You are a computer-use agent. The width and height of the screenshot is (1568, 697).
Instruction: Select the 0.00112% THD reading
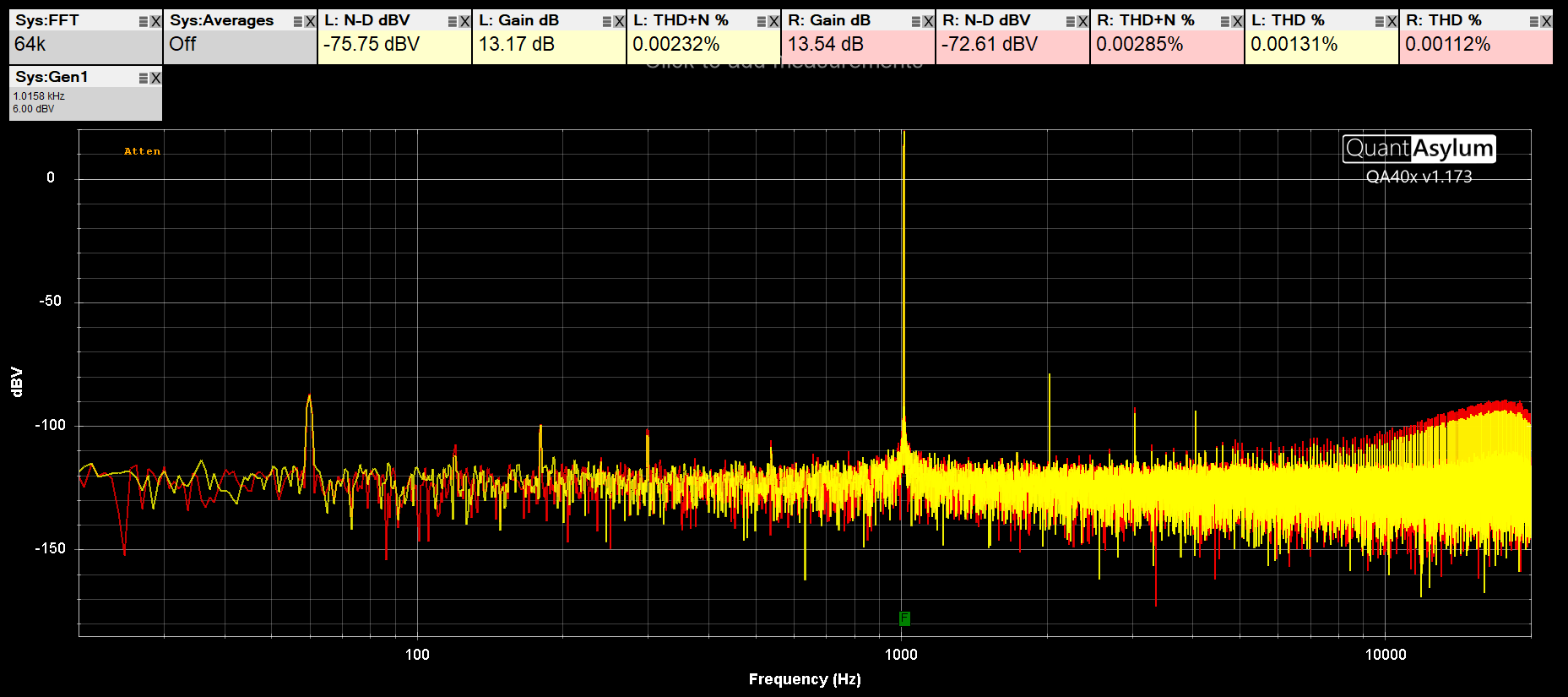click(1448, 44)
